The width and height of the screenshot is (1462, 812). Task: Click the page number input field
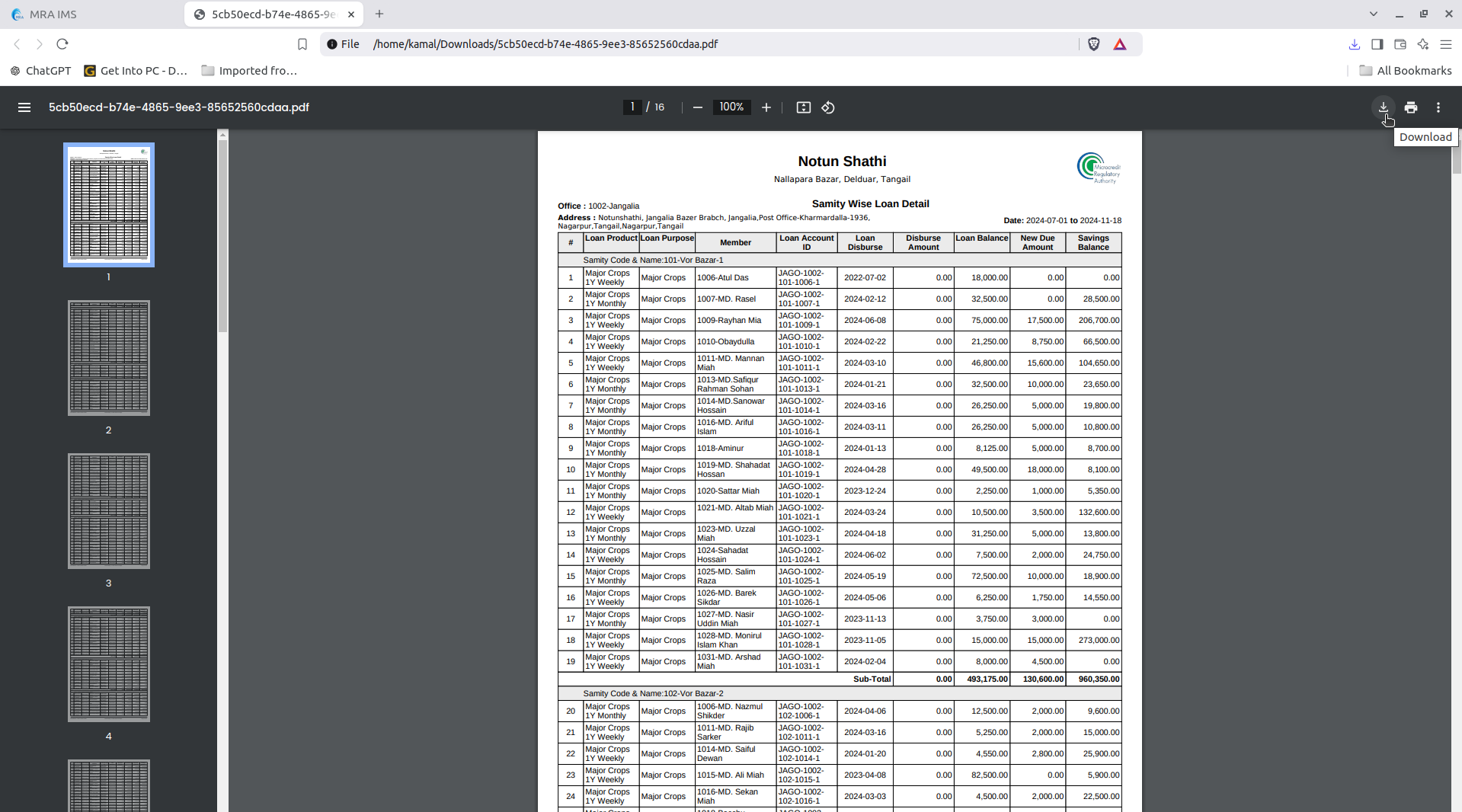pos(632,107)
